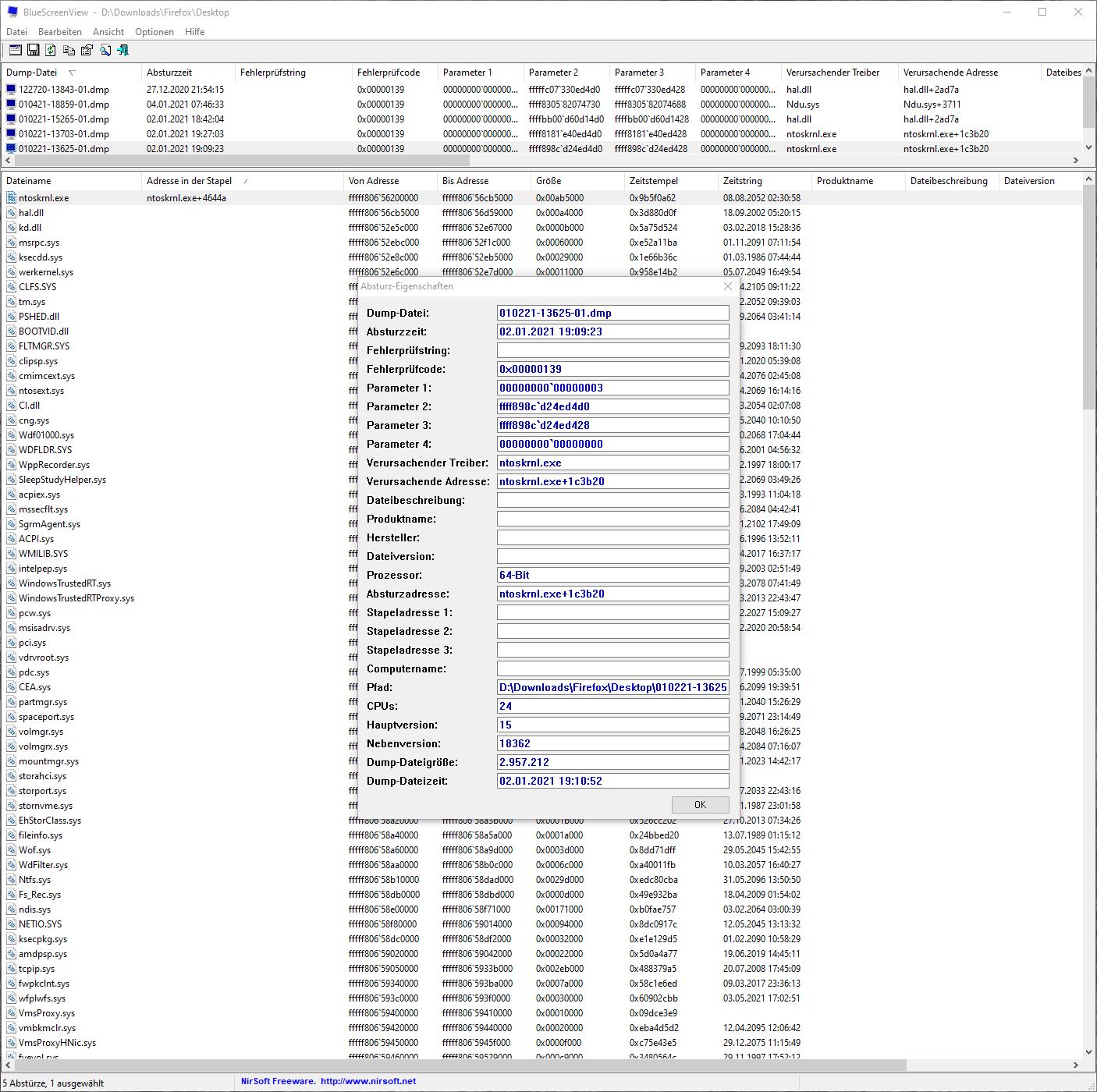
Task: Click the Find magnifier toolbar icon
Action: [105, 50]
